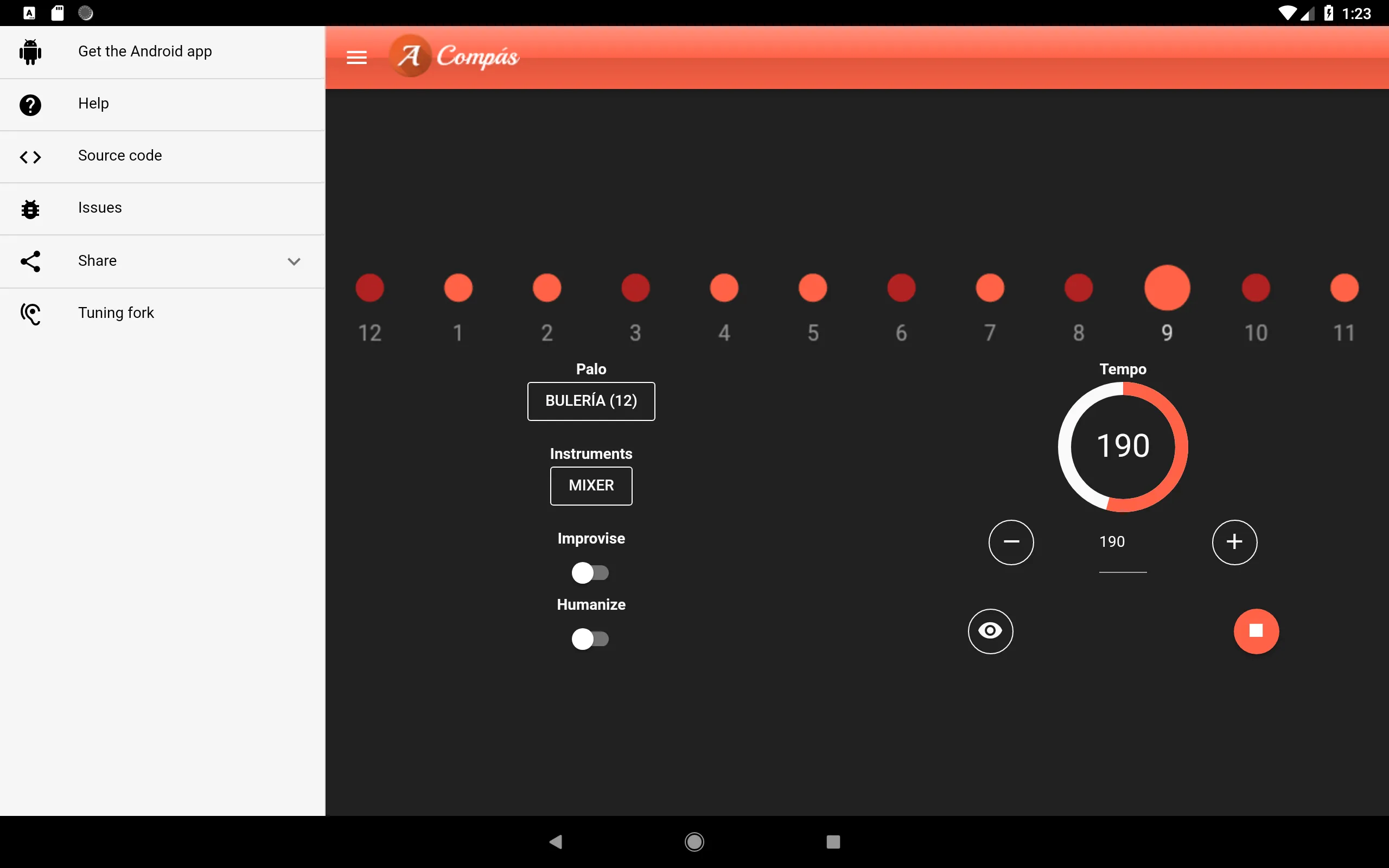Toggle the Humanize switch
The image size is (1389, 868).
[x=590, y=638]
